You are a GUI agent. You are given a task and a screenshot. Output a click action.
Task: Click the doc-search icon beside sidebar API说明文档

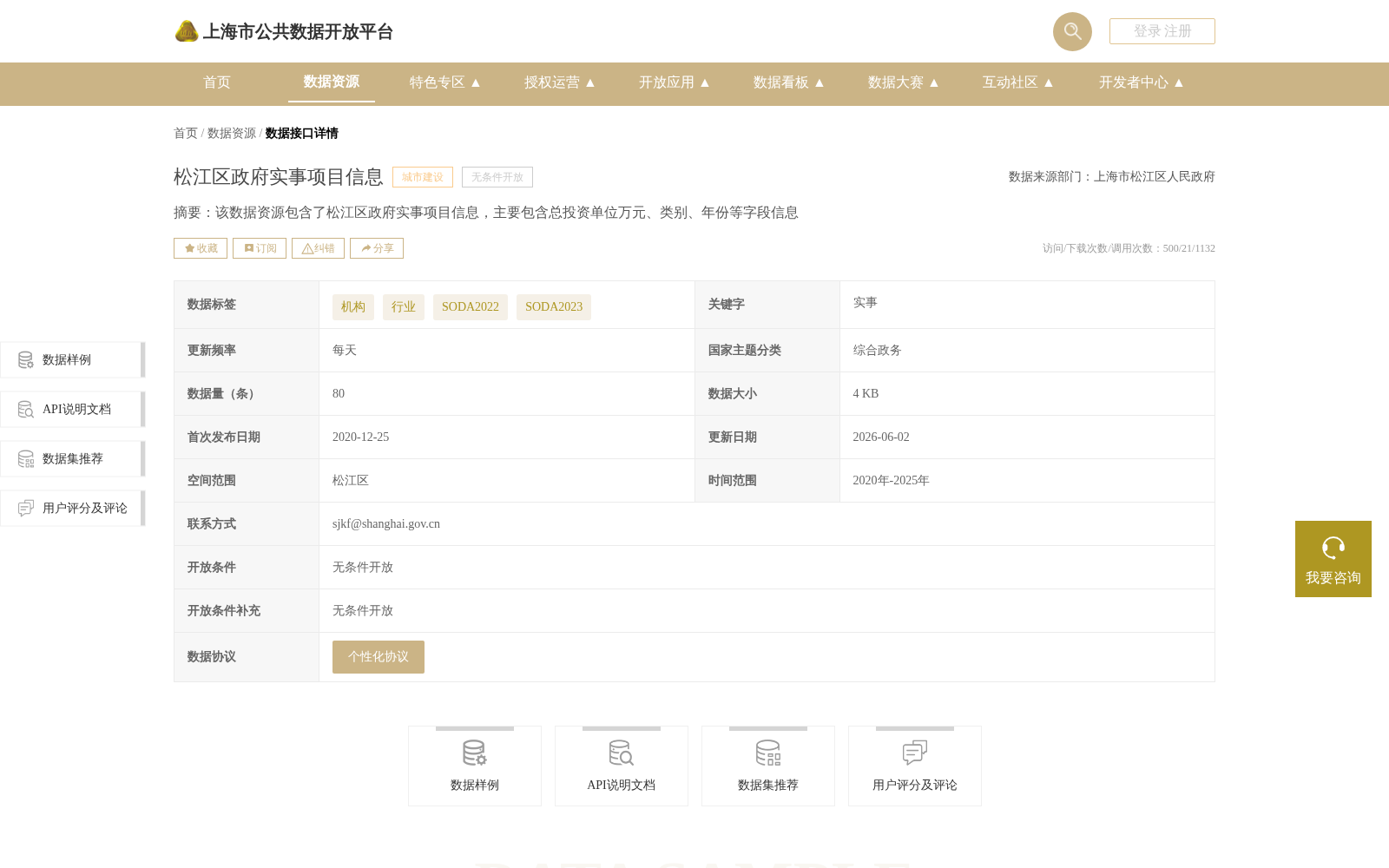26,409
